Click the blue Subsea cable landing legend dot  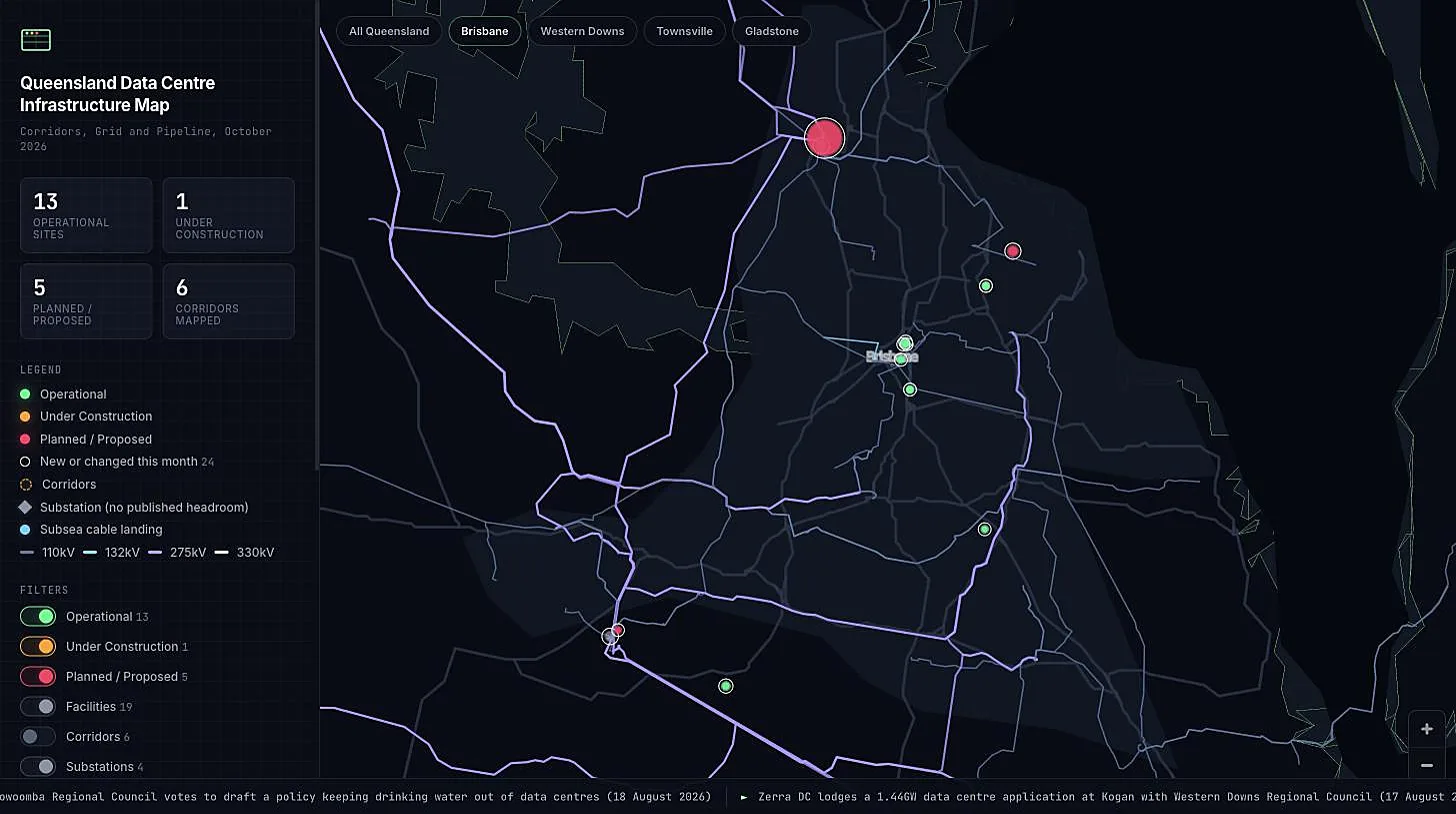point(25,530)
